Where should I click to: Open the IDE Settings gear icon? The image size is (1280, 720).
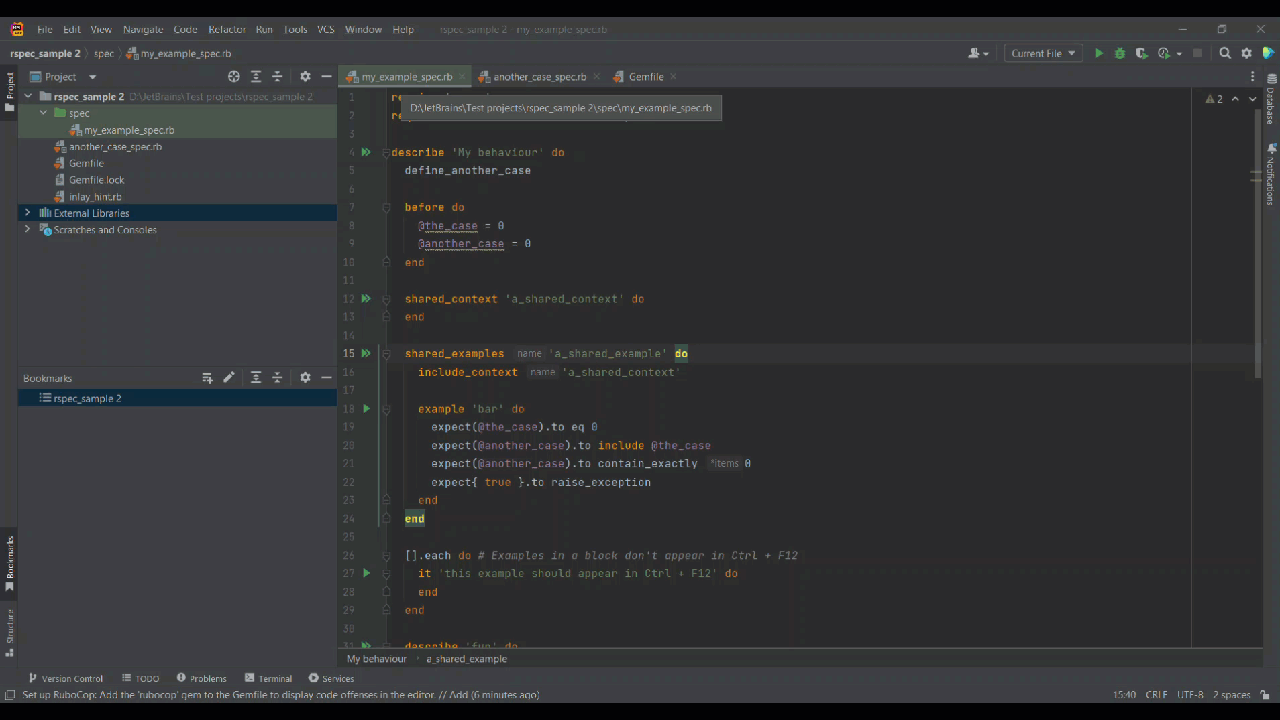click(x=1245, y=53)
